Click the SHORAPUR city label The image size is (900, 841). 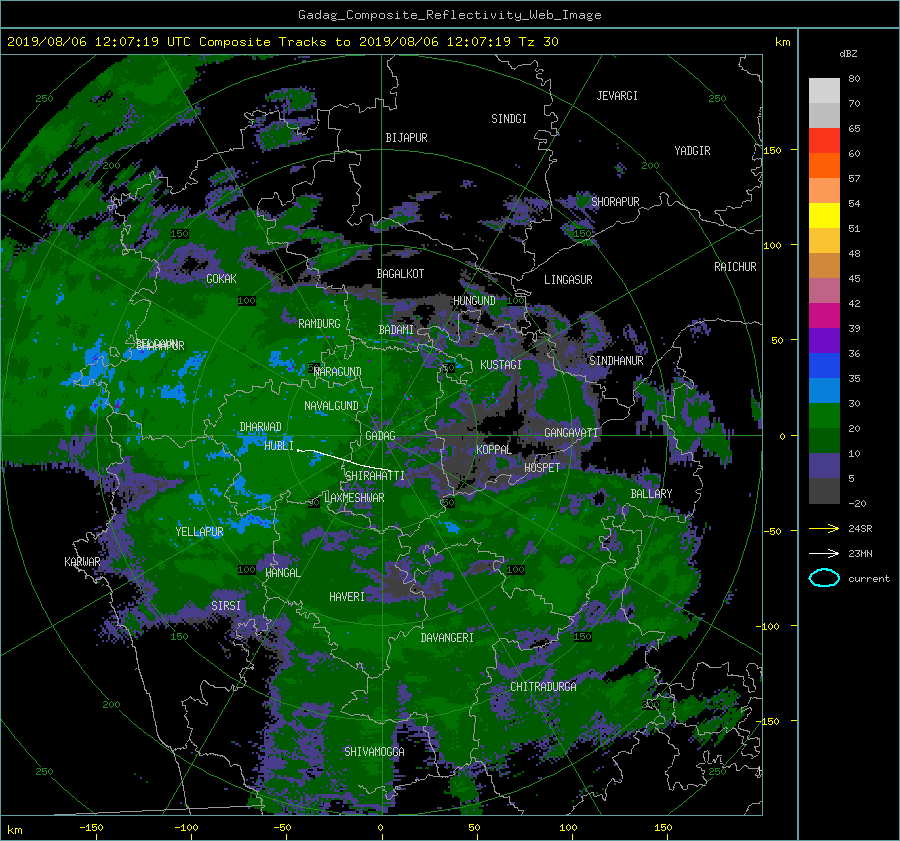(615, 201)
